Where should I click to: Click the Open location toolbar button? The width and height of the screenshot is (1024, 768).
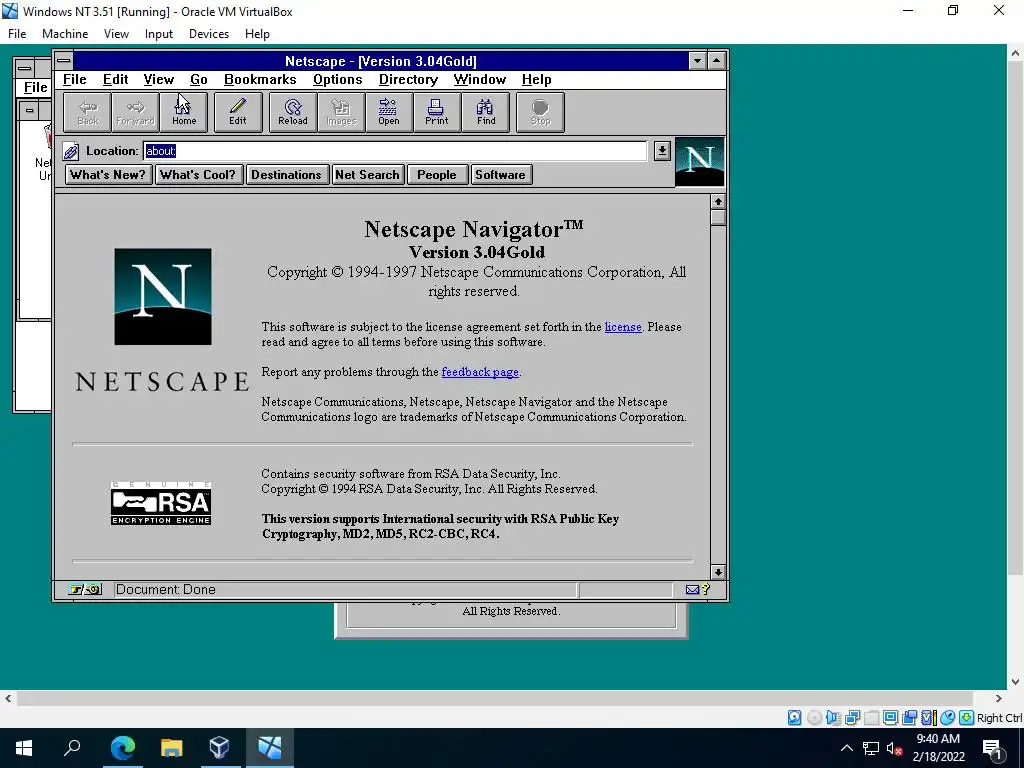(389, 112)
